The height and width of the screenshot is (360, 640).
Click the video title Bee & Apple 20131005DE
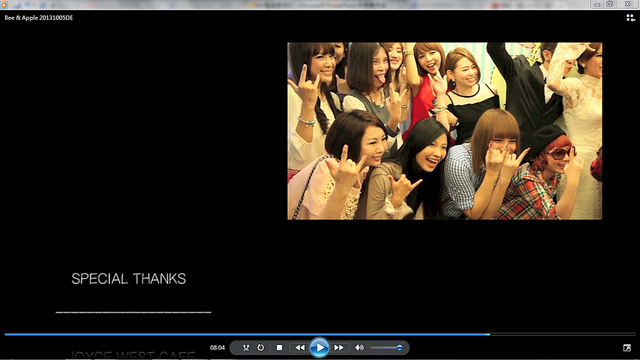pos(39,18)
